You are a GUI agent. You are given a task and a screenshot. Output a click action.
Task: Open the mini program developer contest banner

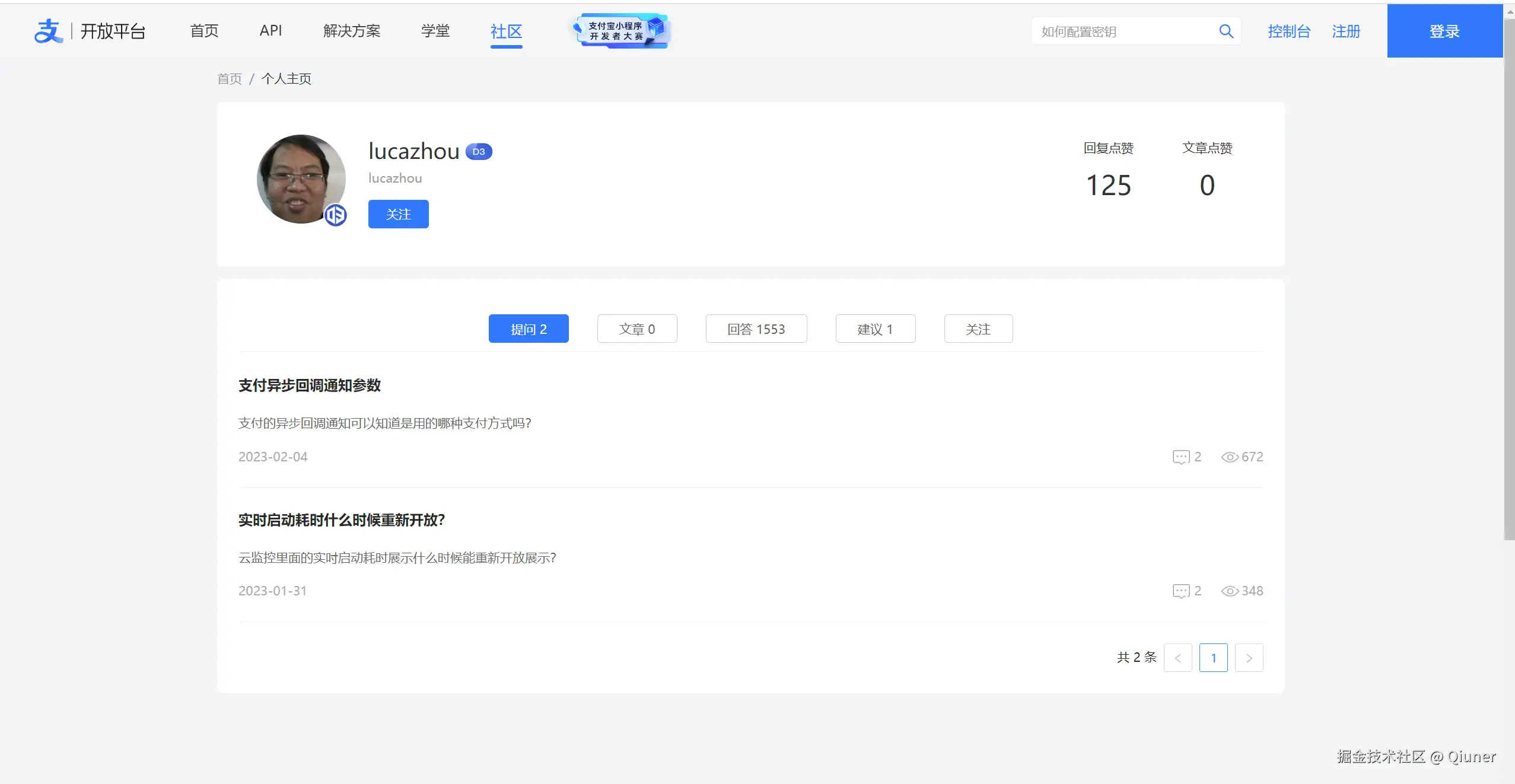point(621,31)
